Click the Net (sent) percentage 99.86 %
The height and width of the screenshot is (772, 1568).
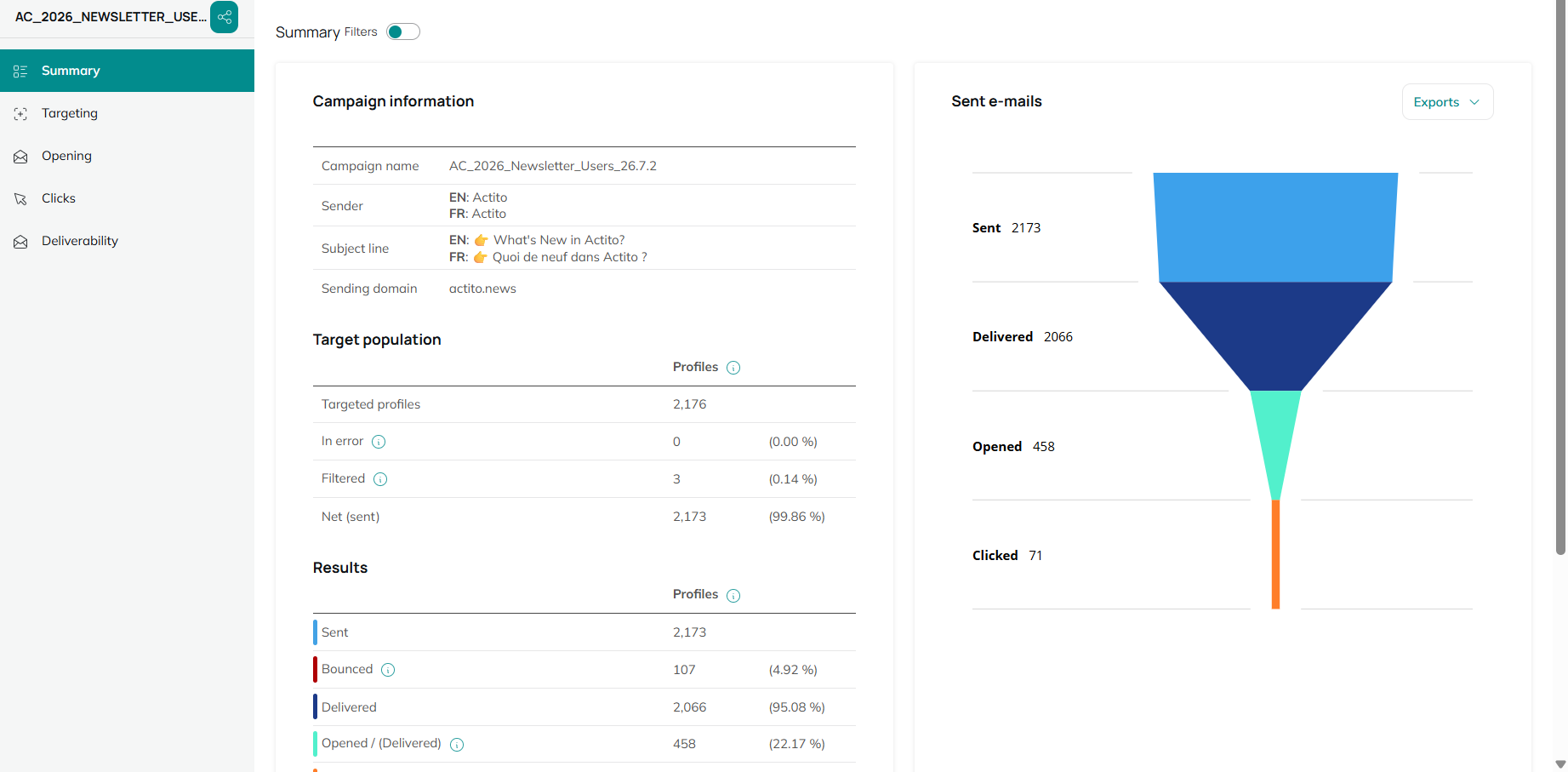[x=797, y=517]
